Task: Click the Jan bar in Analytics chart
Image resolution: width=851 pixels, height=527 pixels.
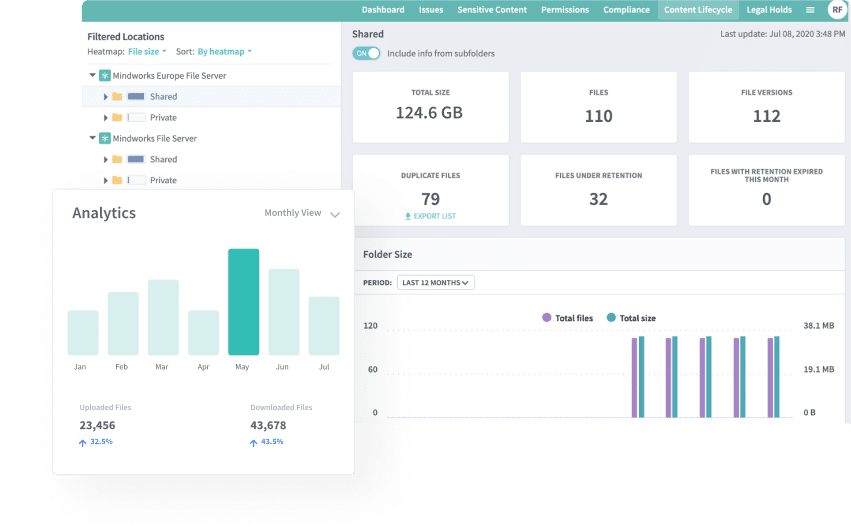Action: (x=83, y=333)
